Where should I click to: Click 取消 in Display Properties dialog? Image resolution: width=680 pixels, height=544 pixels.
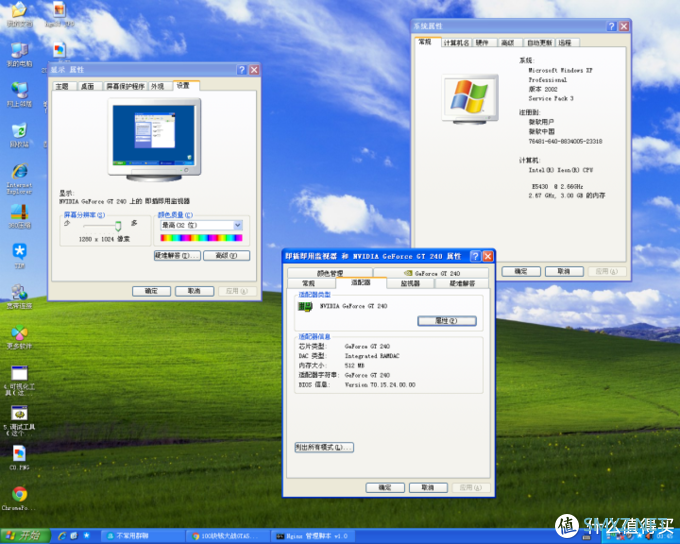(x=194, y=291)
